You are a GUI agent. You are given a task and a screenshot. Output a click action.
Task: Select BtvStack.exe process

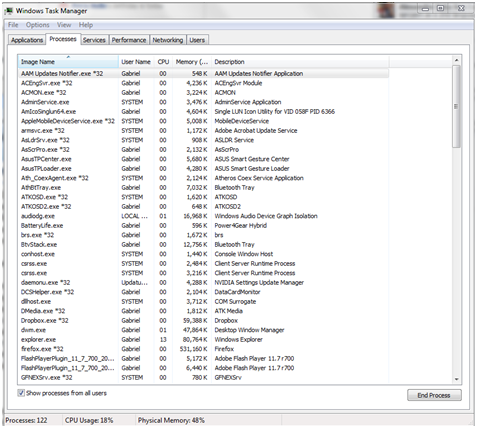coord(203,244)
